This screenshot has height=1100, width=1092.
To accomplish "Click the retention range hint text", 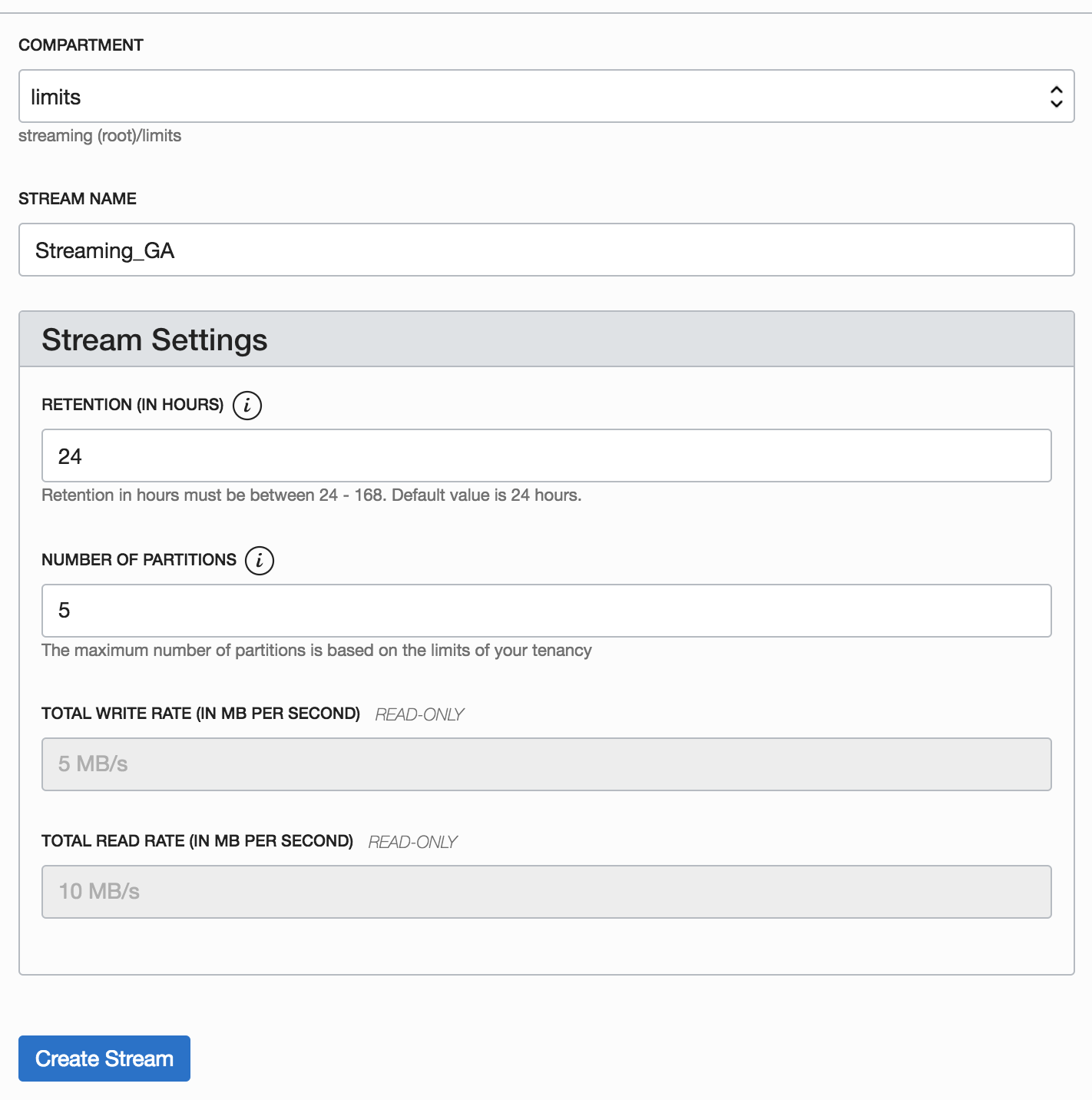I will (311, 495).
